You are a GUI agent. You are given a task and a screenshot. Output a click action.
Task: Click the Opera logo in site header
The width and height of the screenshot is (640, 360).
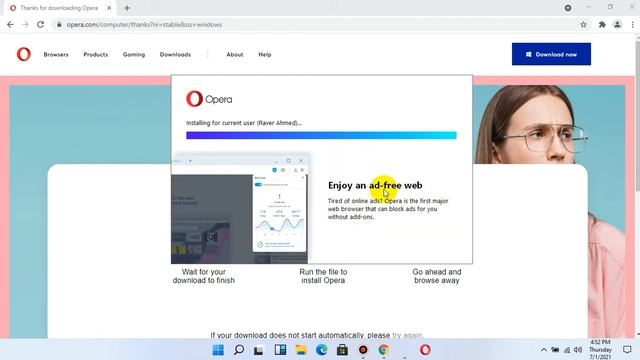24,54
